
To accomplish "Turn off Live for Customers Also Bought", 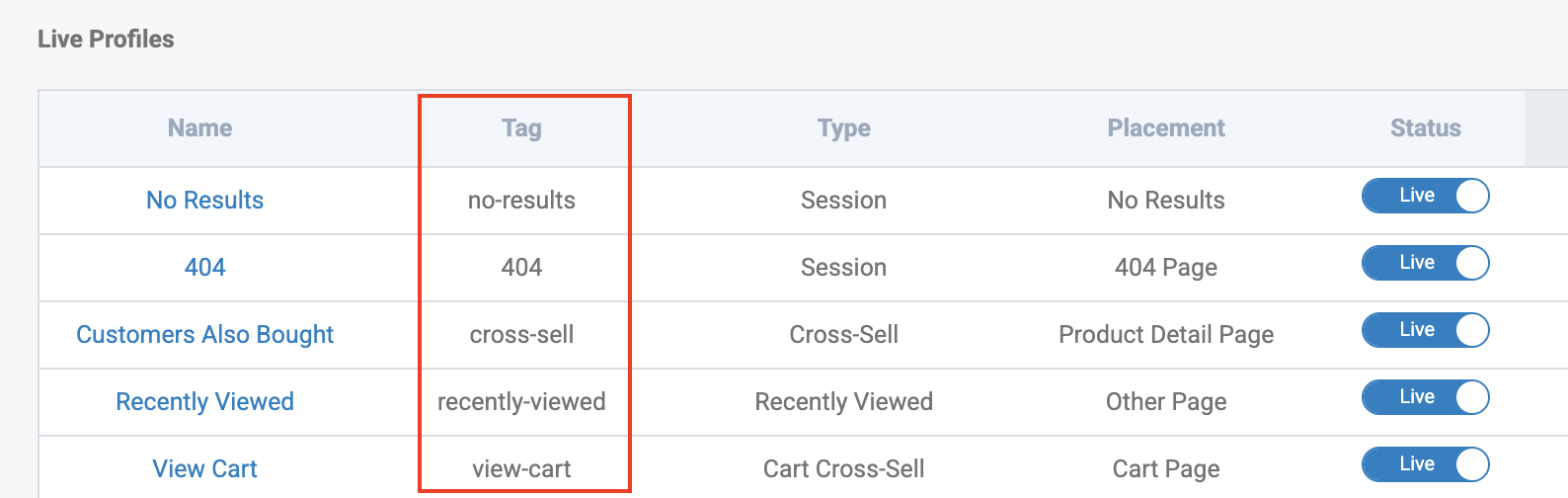I will pos(1425,330).
